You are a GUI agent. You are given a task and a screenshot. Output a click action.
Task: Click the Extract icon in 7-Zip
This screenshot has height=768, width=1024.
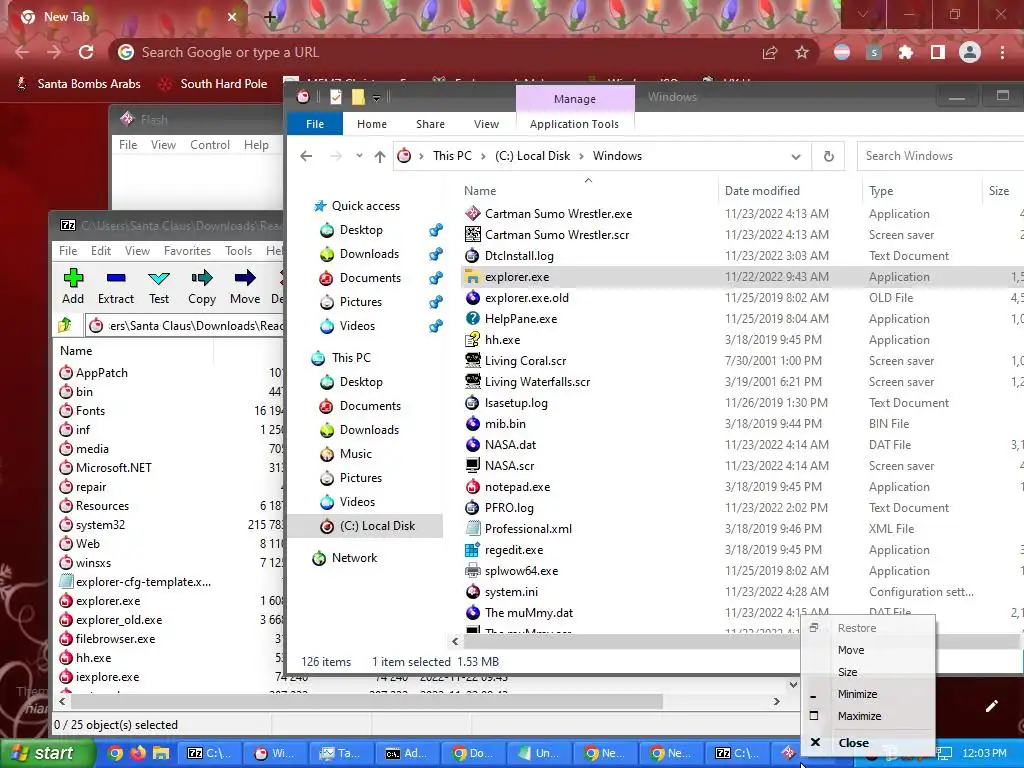[116, 278]
